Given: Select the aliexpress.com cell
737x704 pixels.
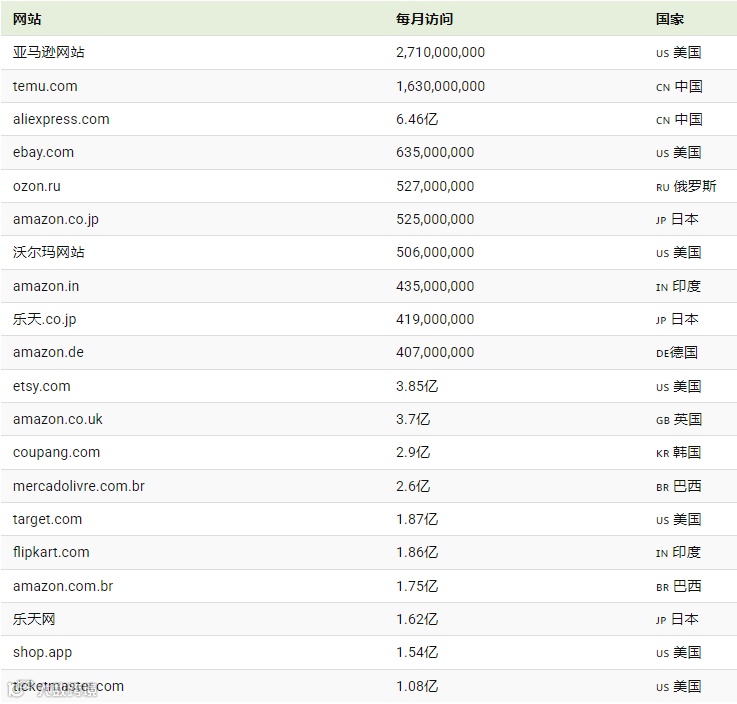Looking at the screenshot, I should pos(61,119).
